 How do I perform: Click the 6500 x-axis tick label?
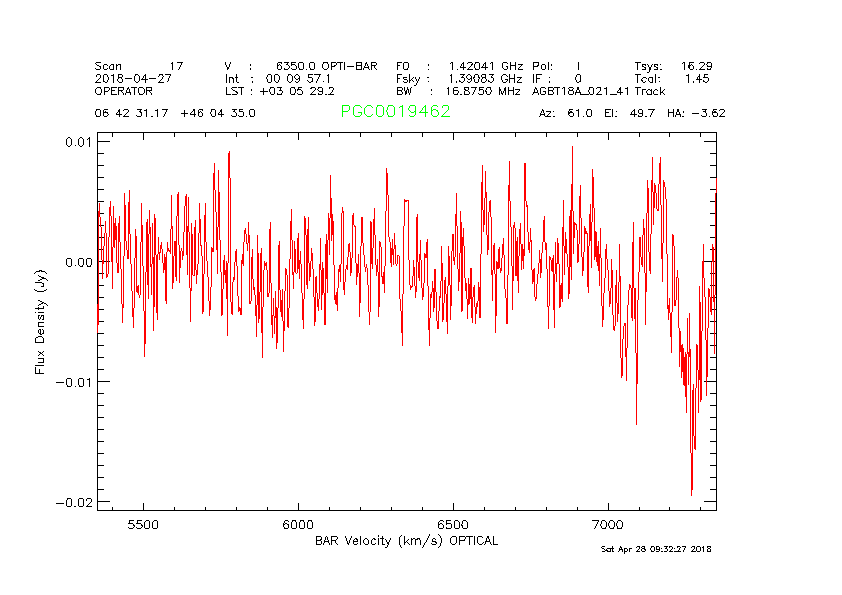click(453, 525)
